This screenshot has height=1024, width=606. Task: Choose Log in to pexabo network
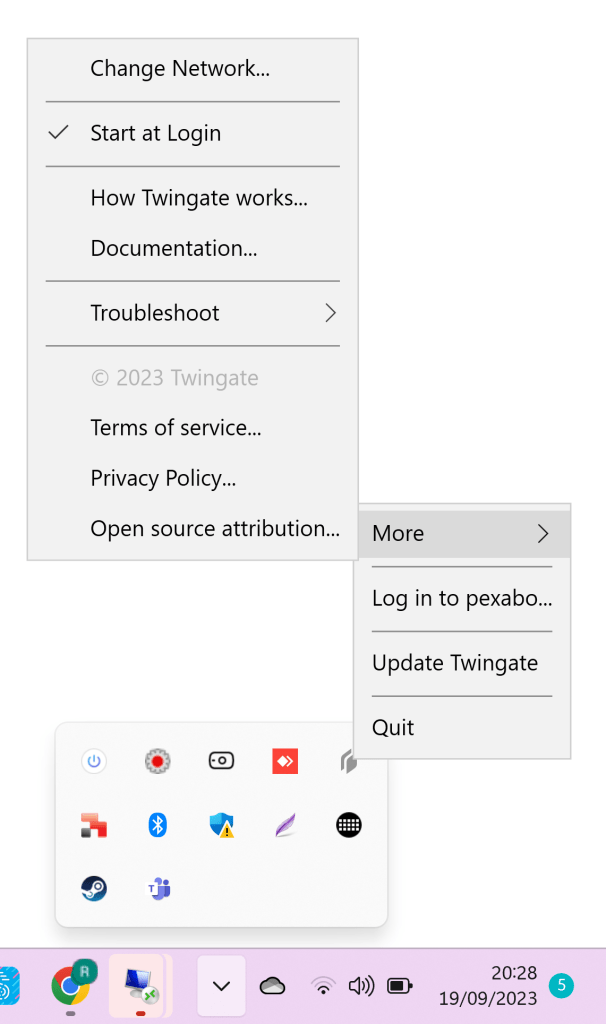pos(464,598)
